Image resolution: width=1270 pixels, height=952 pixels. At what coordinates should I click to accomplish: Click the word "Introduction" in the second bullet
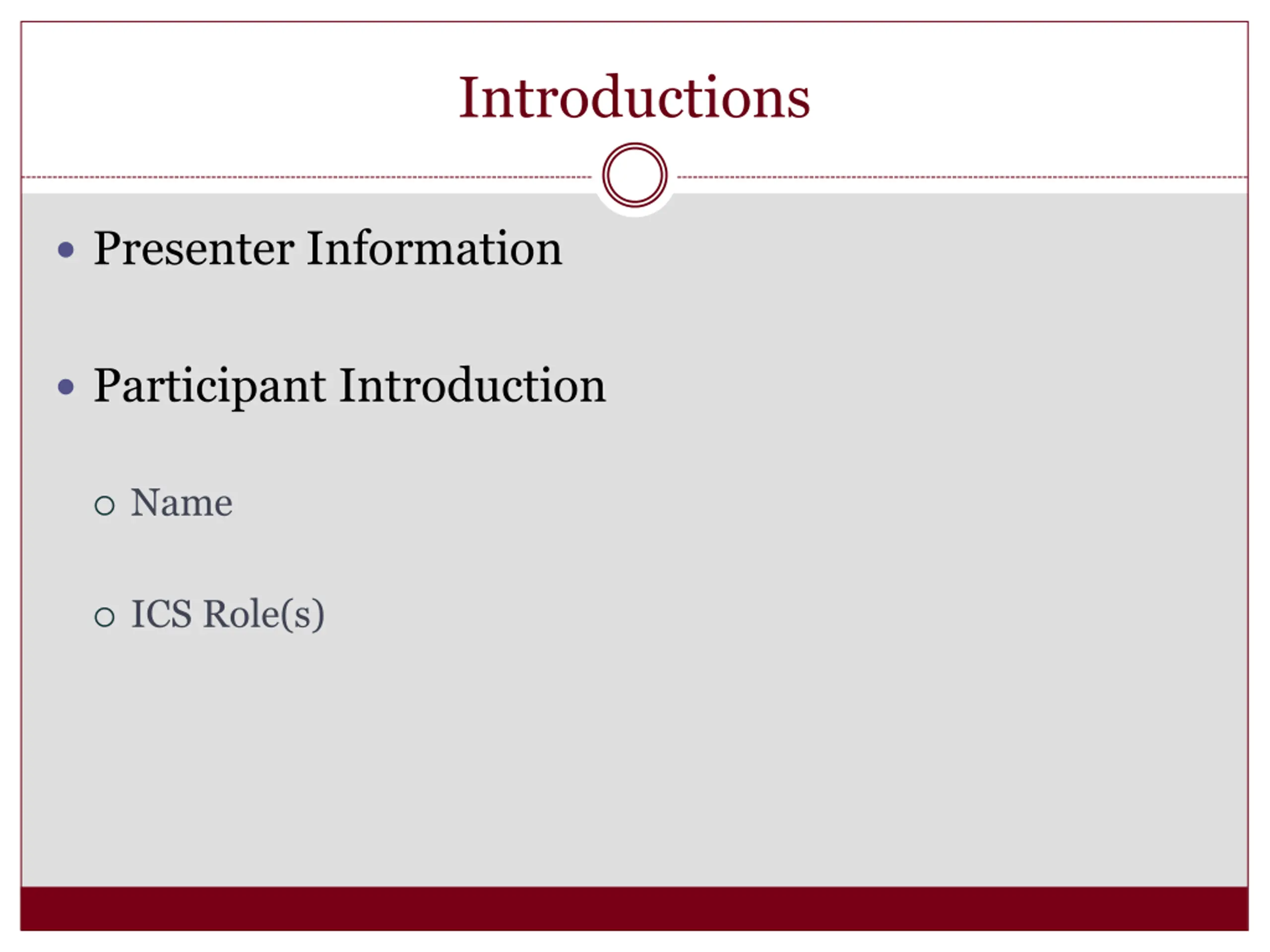(x=472, y=386)
